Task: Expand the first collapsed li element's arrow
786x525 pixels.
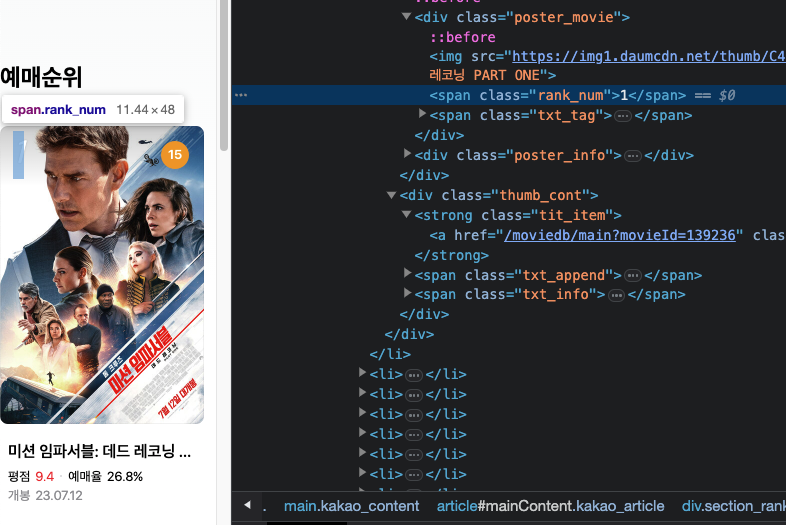Action: [x=362, y=373]
